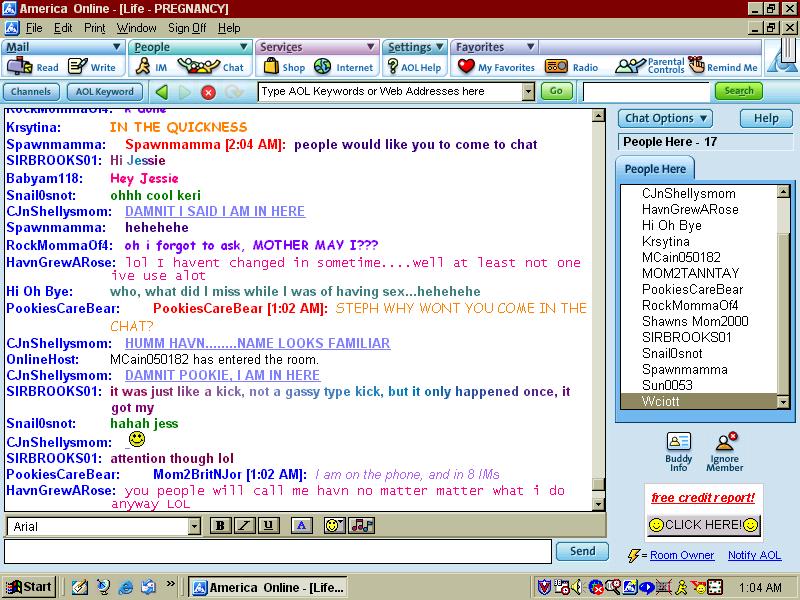This screenshot has height=600, width=800.
Task: Click the volume speaker tray icon
Action: coord(577,588)
